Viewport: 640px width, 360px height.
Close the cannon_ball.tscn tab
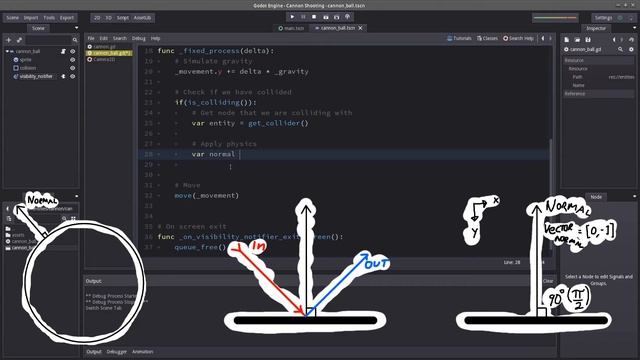(x=360, y=28)
